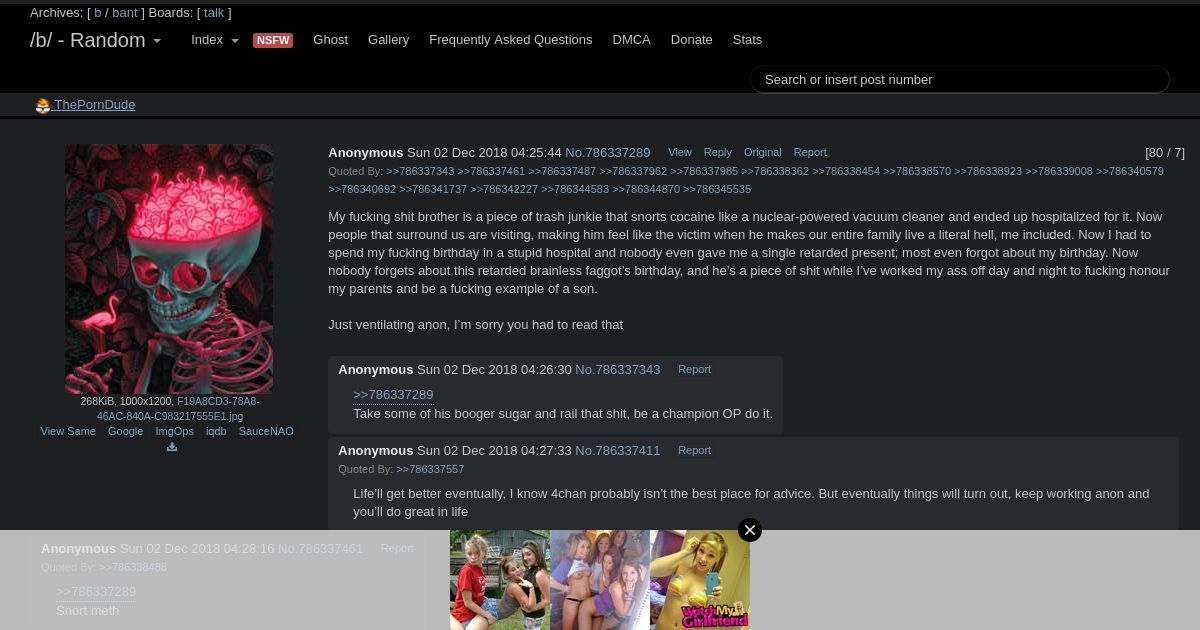
Task: Open quoted-by link >>786339008
Action: [x=1059, y=172]
